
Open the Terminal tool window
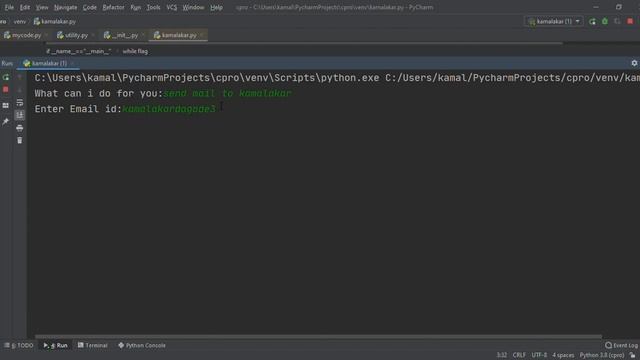93,345
